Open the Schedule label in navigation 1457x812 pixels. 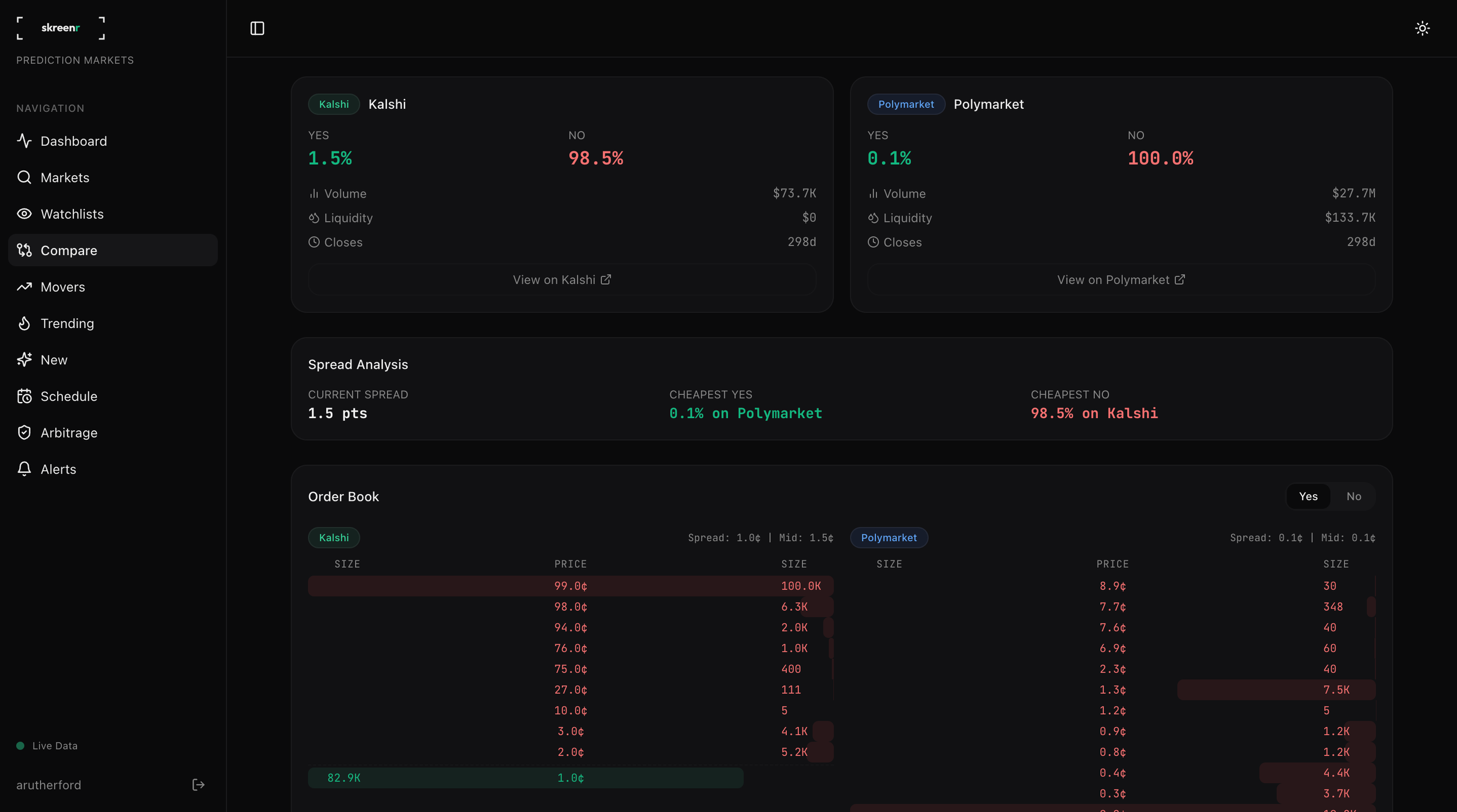point(69,396)
